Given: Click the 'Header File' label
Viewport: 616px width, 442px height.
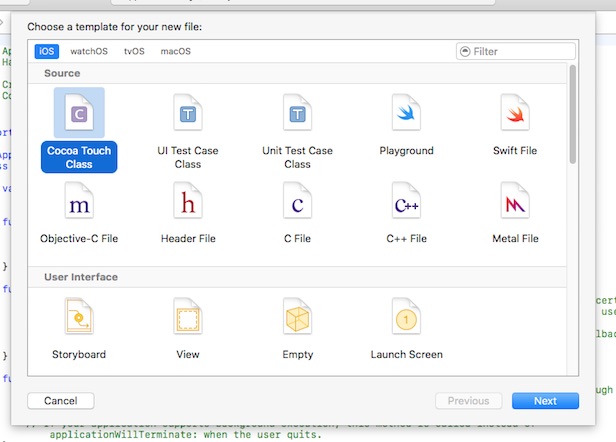Looking at the screenshot, I should (x=188, y=238).
